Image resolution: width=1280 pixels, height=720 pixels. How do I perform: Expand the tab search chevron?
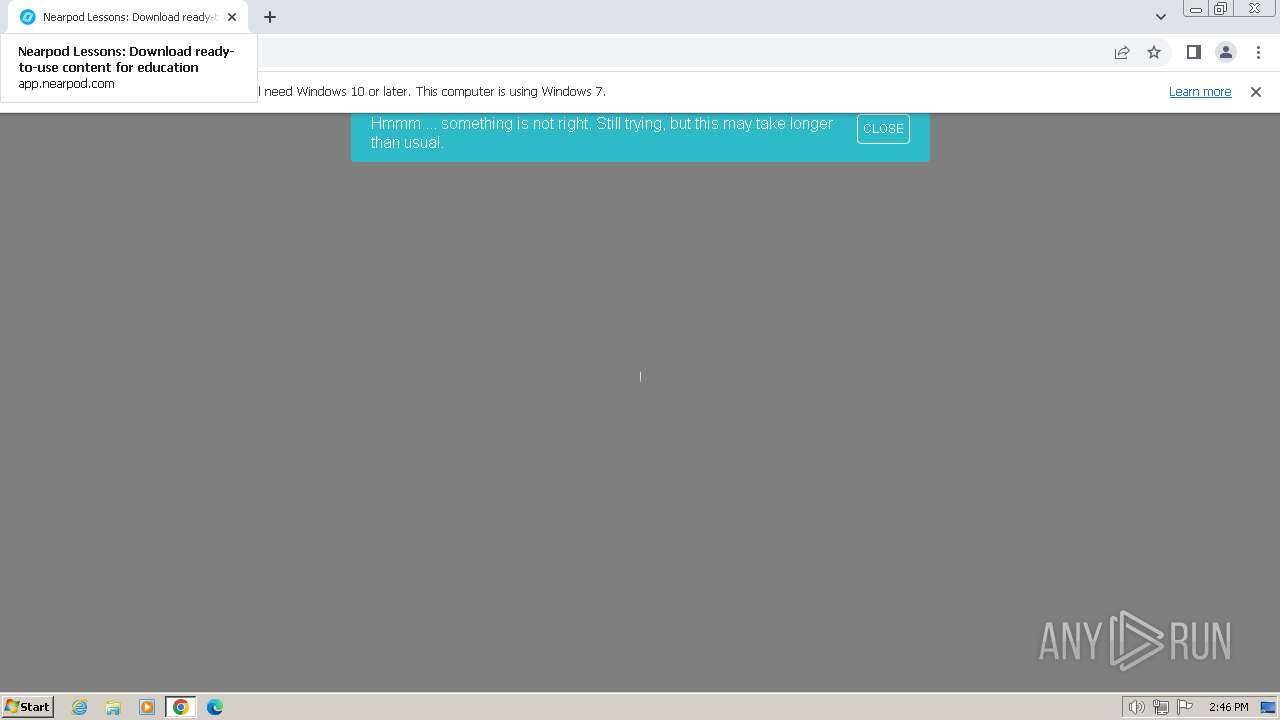[1160, 17]
